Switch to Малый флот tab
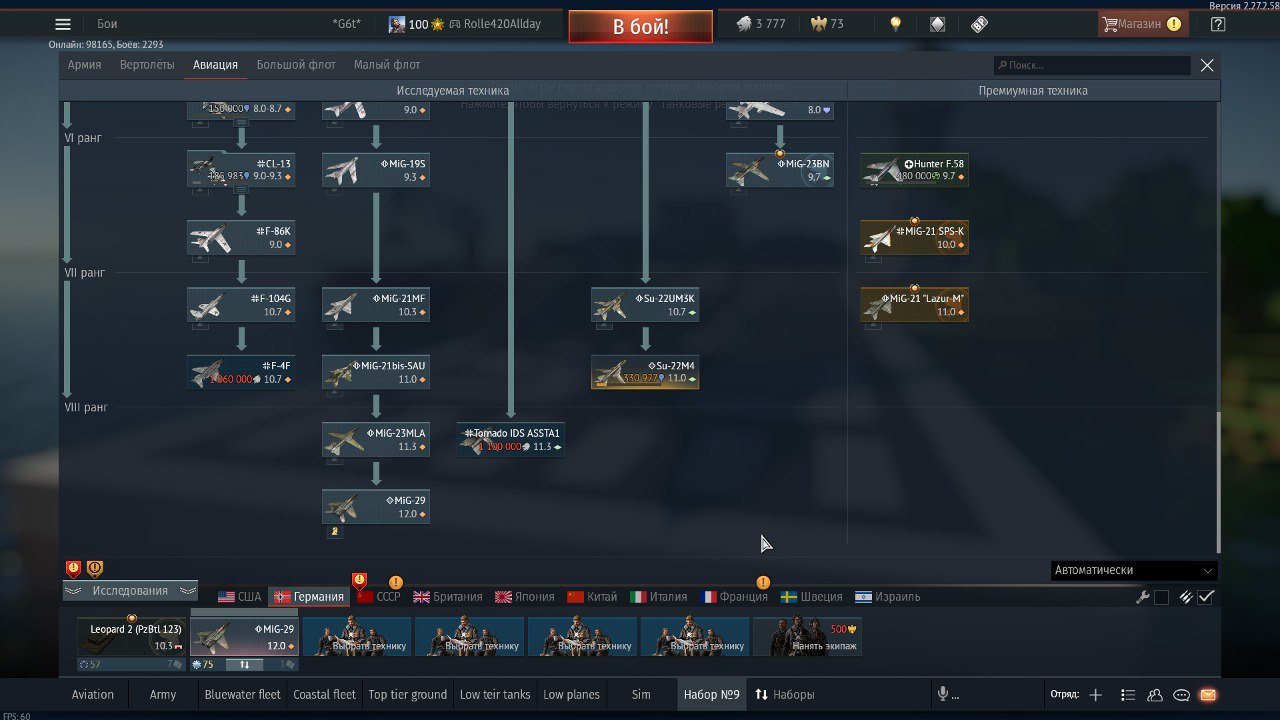This screenshot has width=1280, height=720. click(387, 65)
